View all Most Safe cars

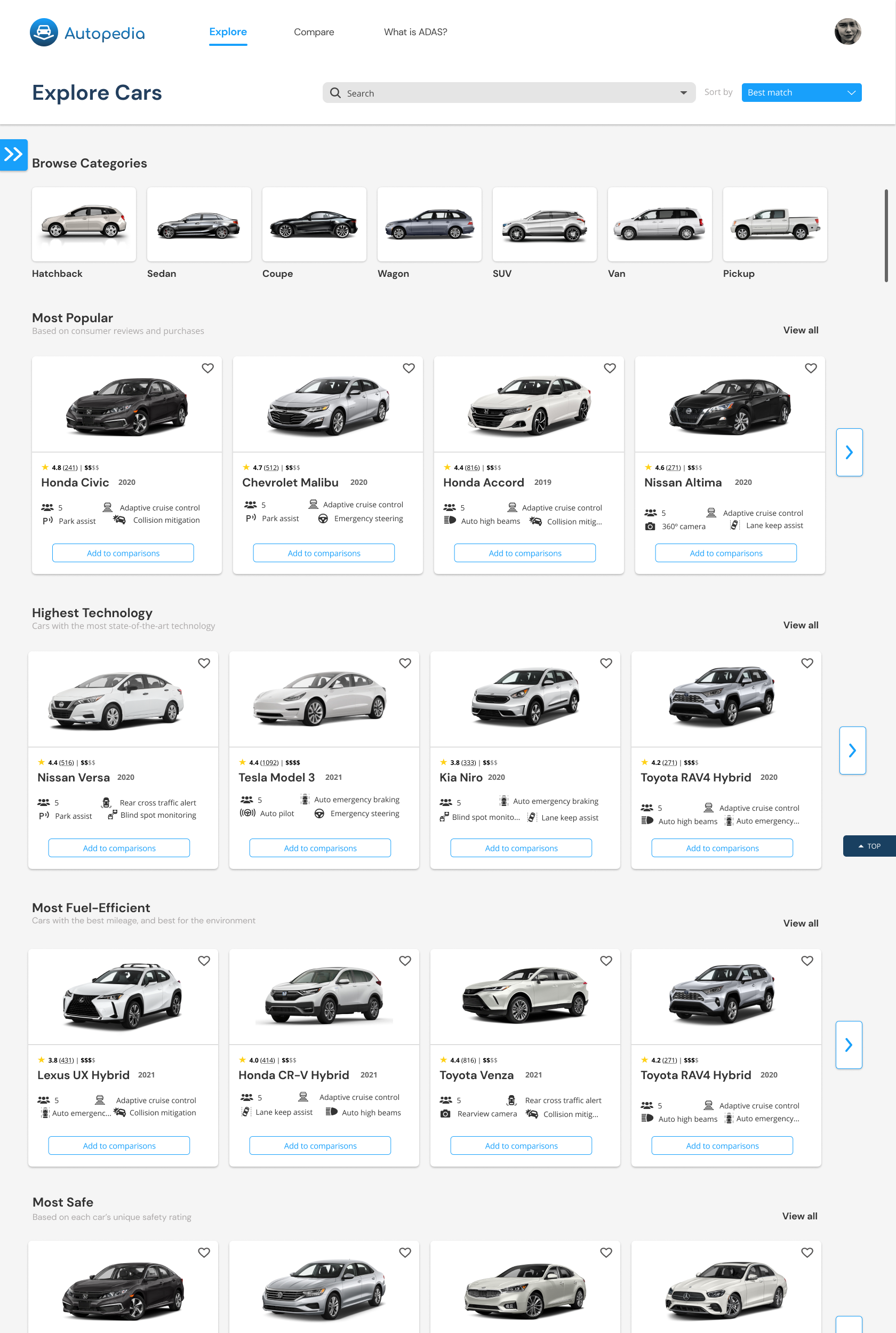click(x=799, y=1216)
